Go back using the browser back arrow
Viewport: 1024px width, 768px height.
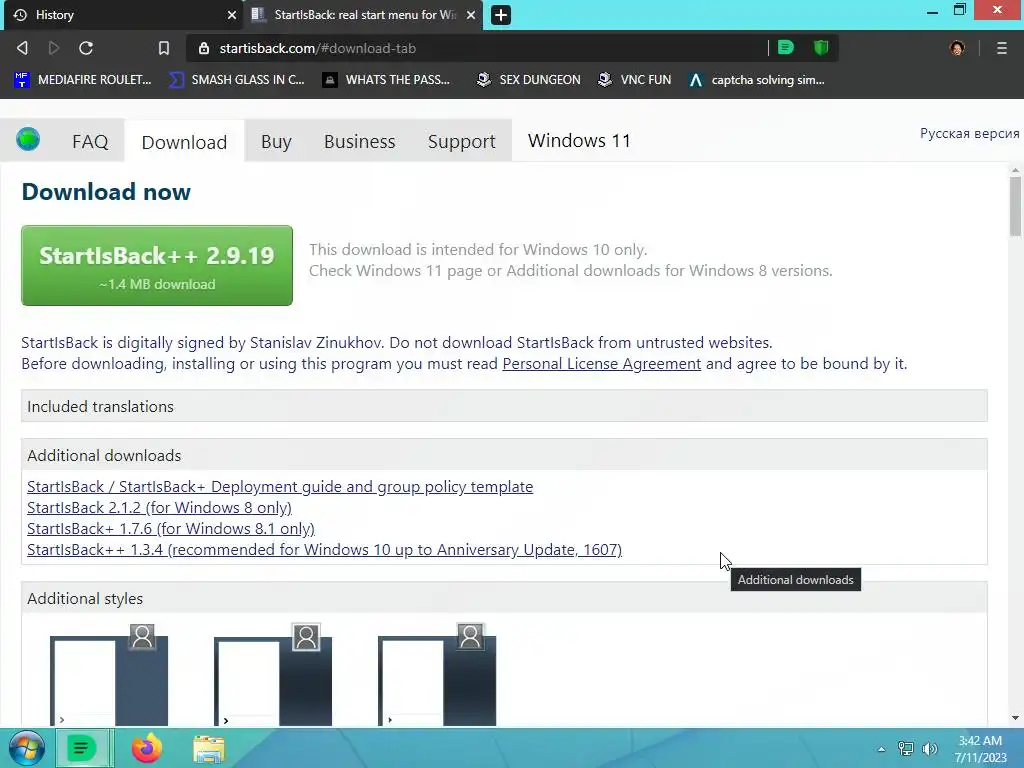(22, 48)
